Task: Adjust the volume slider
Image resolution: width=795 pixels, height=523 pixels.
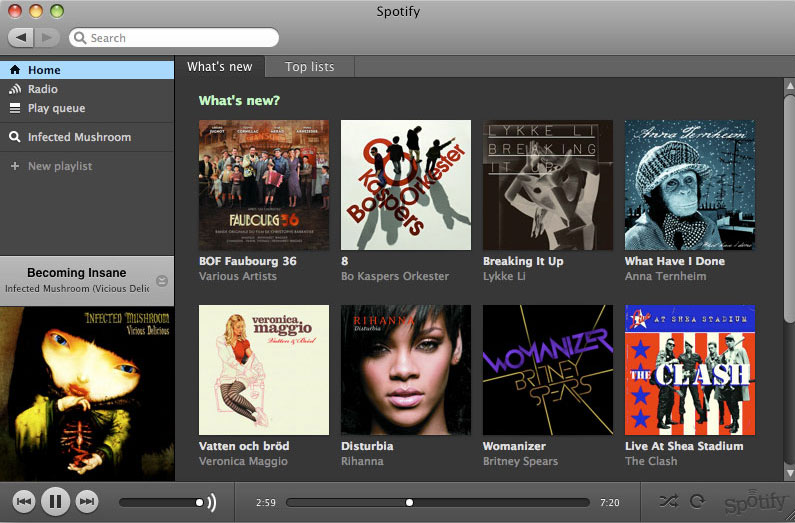Action: point(160,502)
